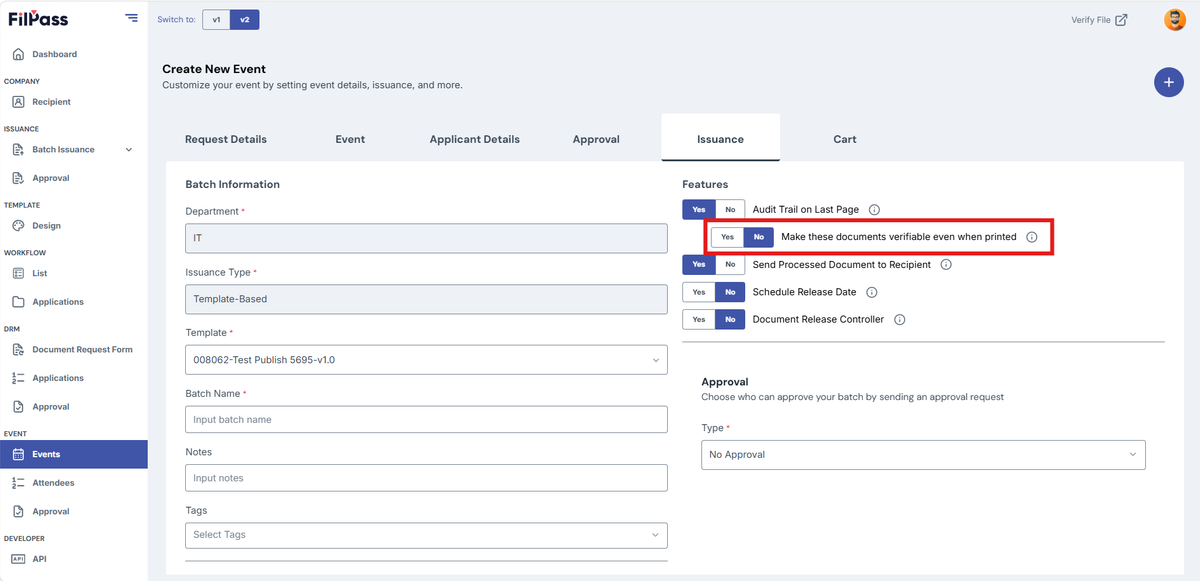Screen dimensions: 1200x581
Task: Set Document Release Controller to Yes
Action: click(699, 320)
